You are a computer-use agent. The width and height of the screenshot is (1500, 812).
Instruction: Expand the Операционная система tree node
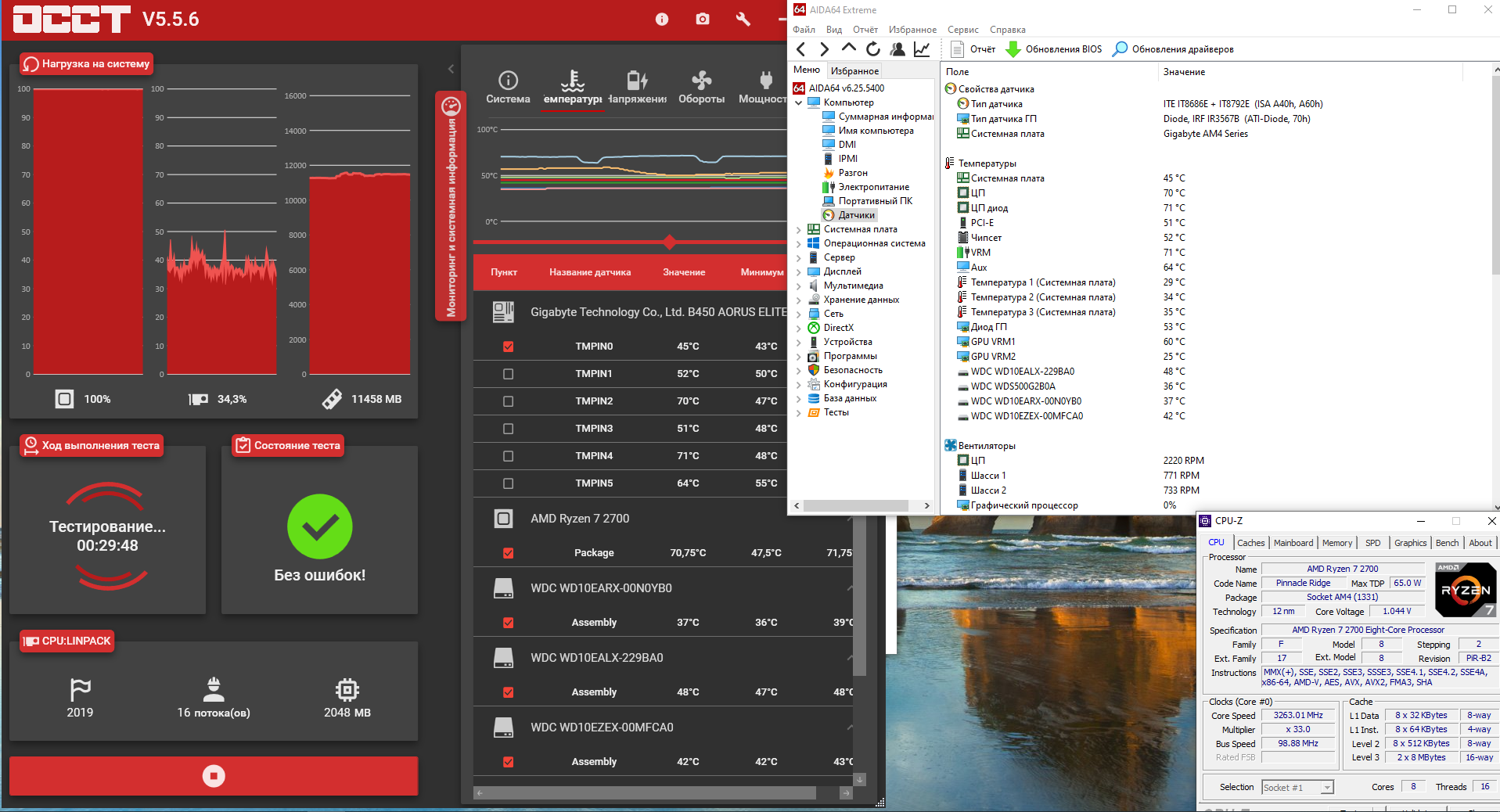click(x=798, y=243)
